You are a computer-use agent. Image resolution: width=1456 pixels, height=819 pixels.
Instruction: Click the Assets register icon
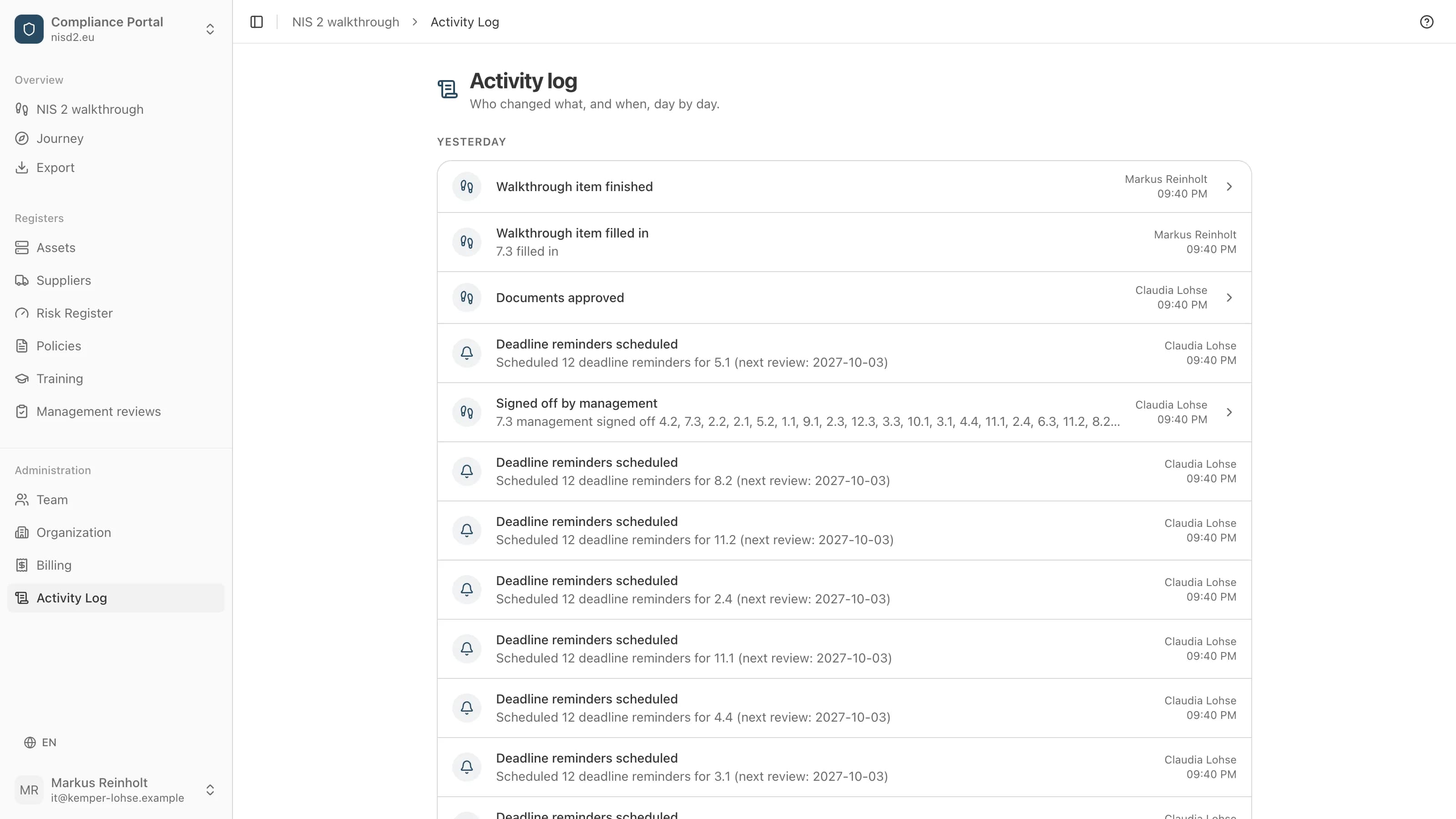(x=22, y=248)
